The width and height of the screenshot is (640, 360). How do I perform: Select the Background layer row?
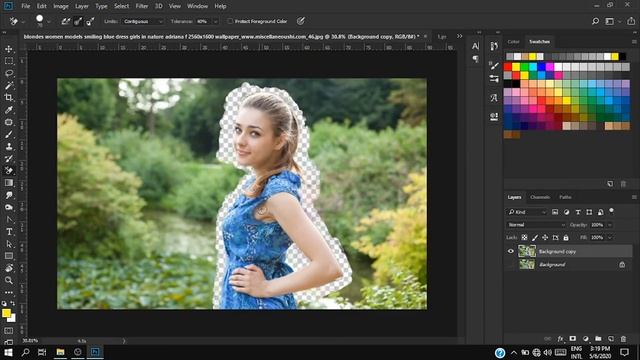569,264
